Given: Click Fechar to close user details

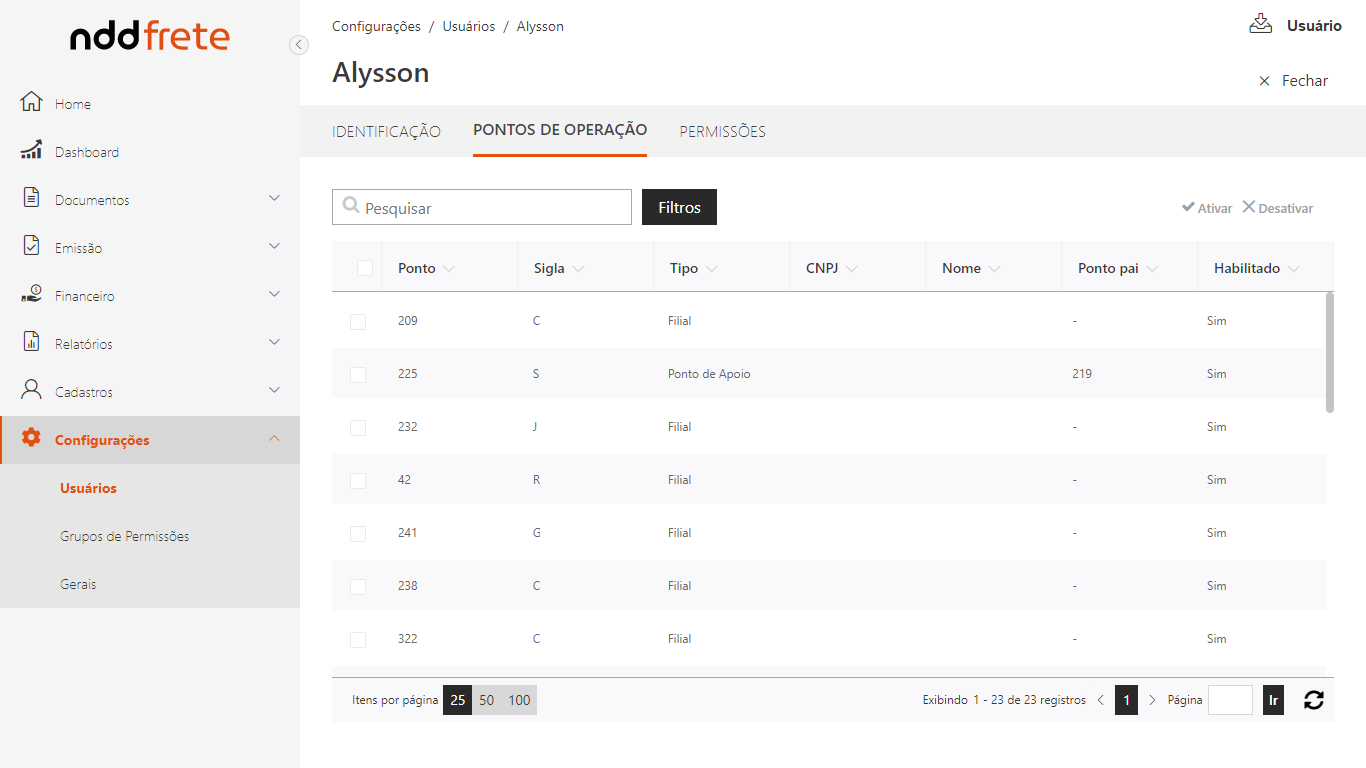Looking at the screenshot, I should pyautogui.click(x=1293, y=81).
